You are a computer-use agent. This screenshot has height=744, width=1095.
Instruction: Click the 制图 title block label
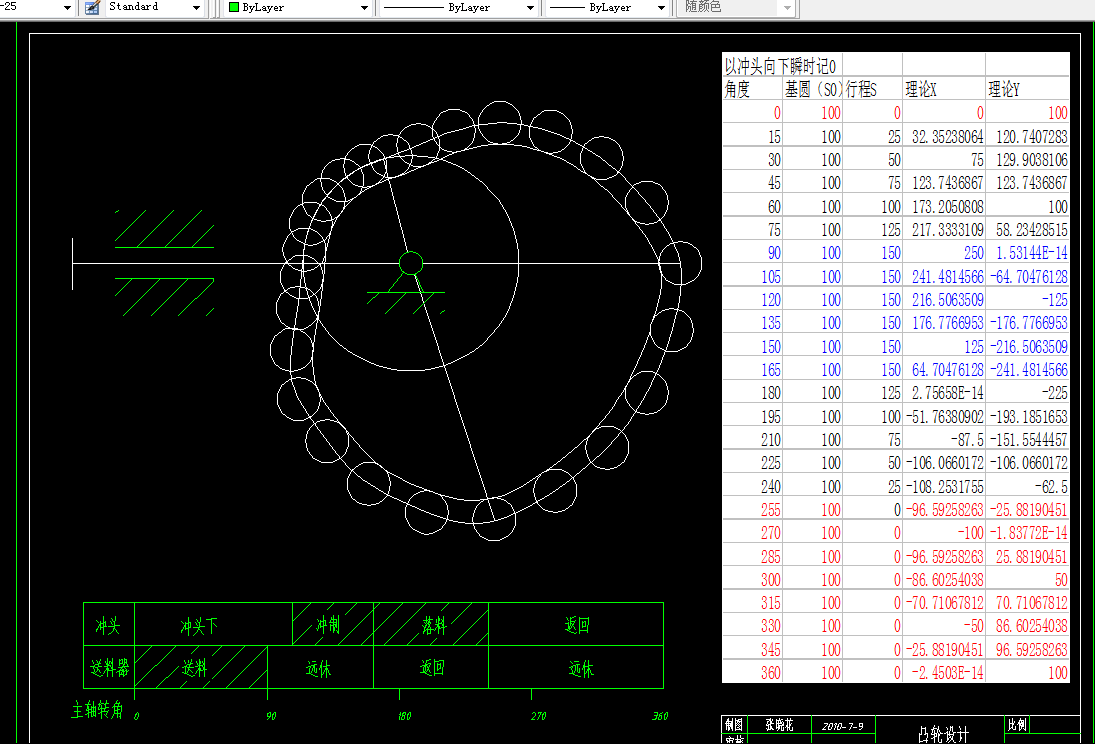click(733, 725)
